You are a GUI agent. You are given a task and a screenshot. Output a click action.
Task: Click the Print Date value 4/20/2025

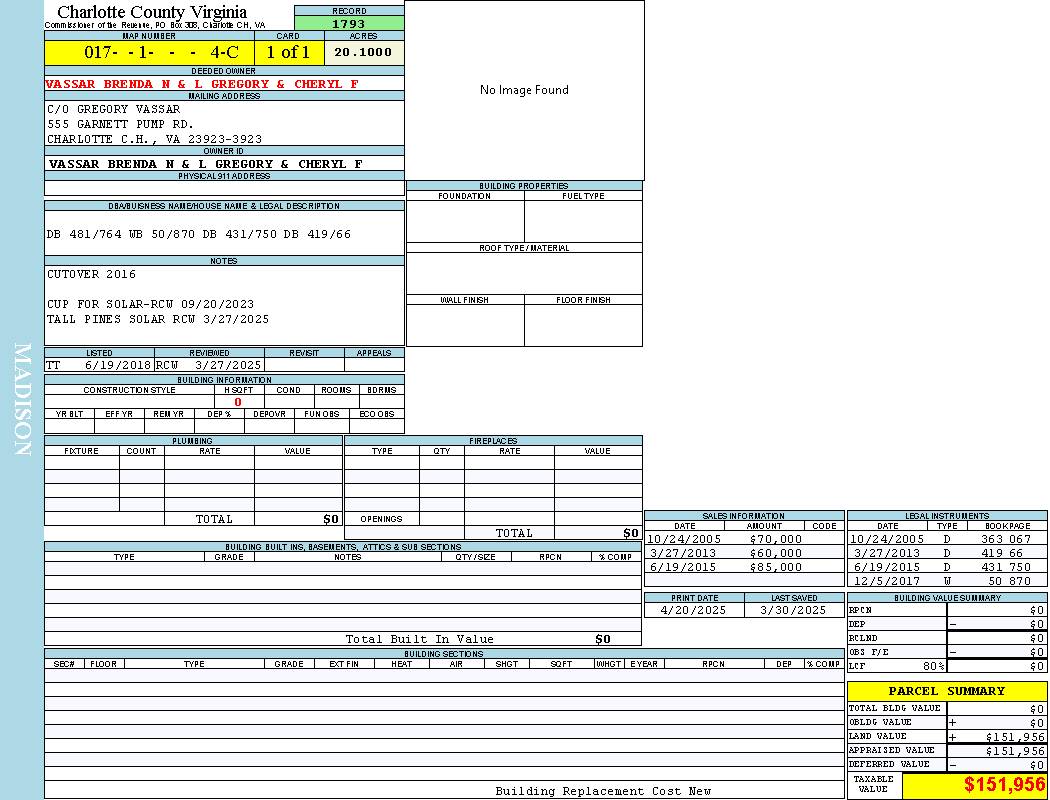click(694, 610)
